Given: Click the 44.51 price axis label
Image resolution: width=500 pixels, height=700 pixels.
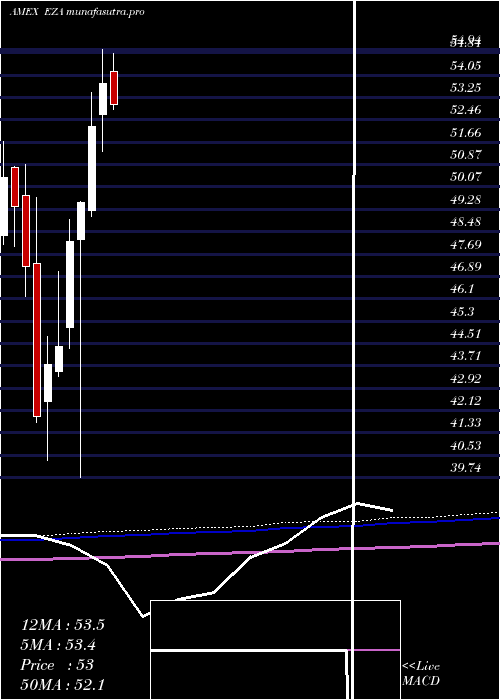Looking at the screenshot, I should (x=466, y=334).
